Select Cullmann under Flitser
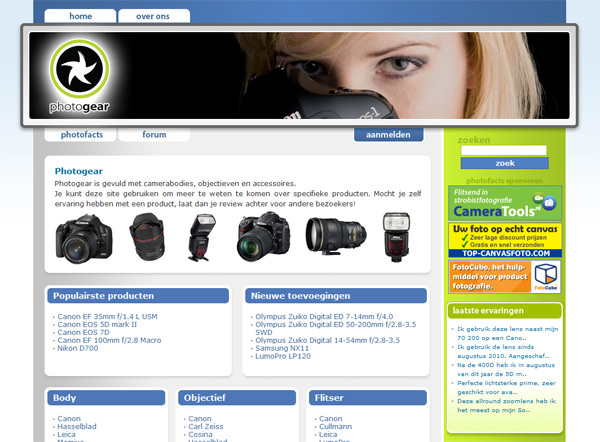This screenshot has width=600, height=442. point(336,427)
